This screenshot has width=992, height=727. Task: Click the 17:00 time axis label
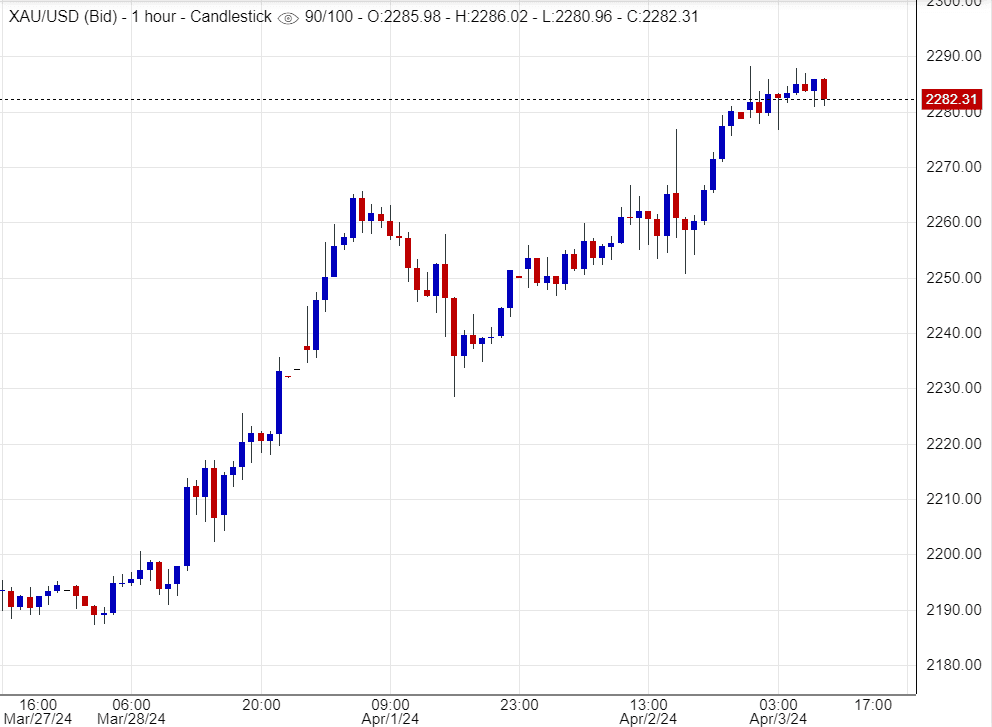coord(874,704)
